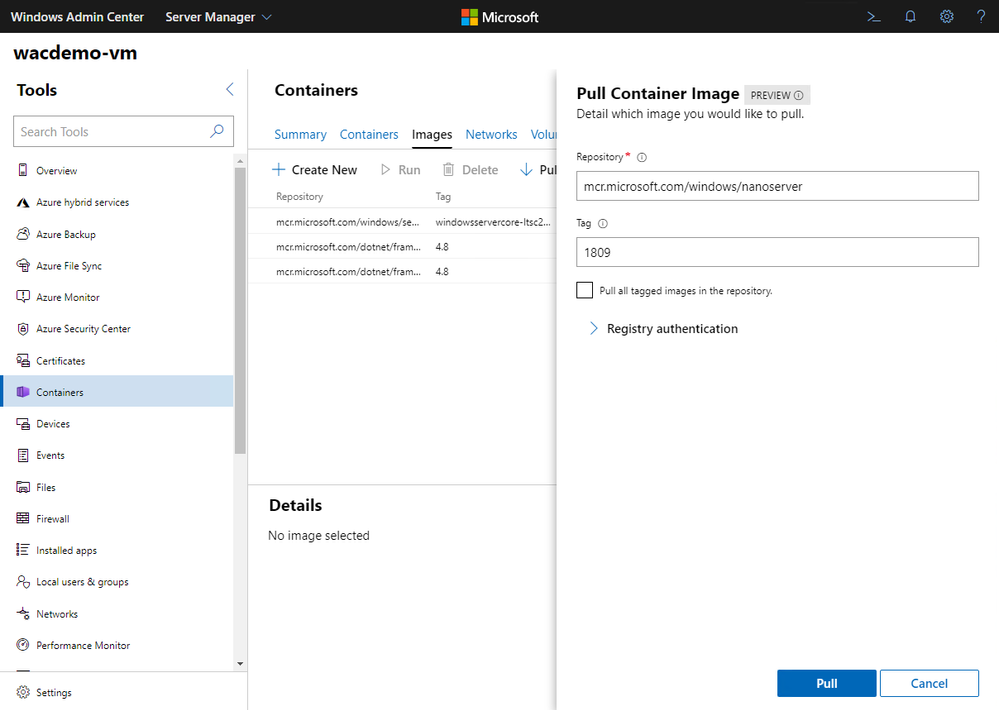
Task: Open the help question mark icon
Action: [981, 17]
